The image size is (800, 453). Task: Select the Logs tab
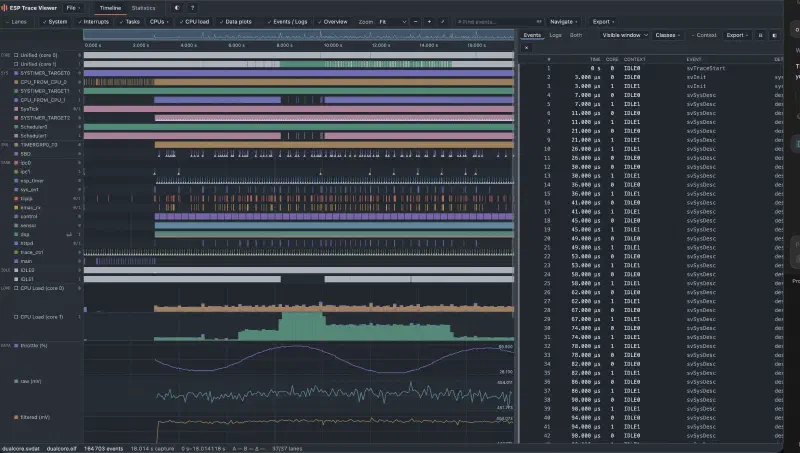coord(556,35)
